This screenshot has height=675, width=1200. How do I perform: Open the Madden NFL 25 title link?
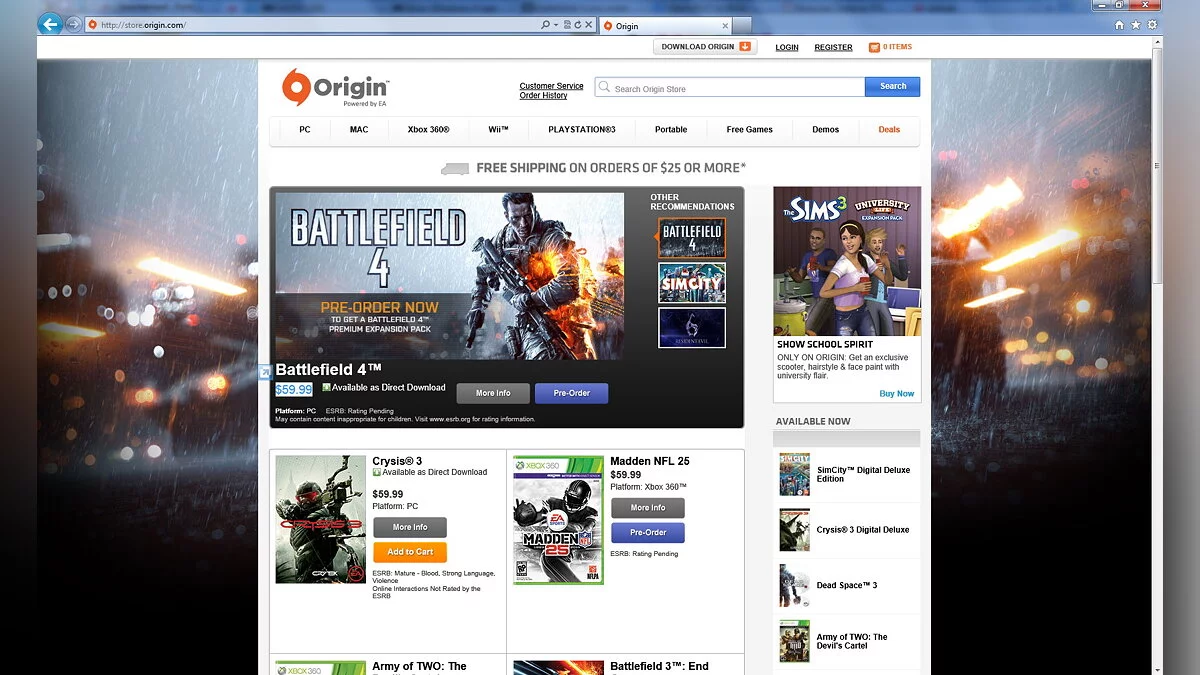(x=650, y=461)
